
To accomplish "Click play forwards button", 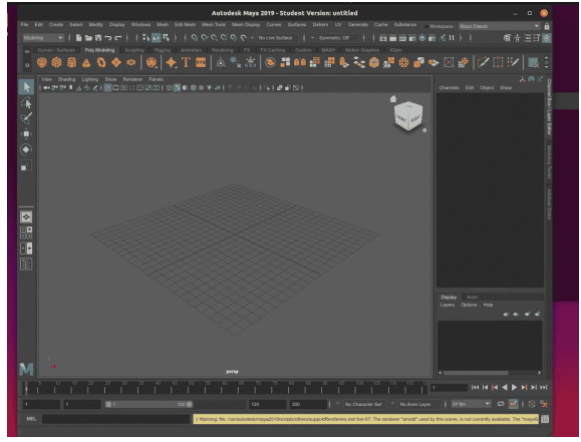I will click(x=514, y=388).
